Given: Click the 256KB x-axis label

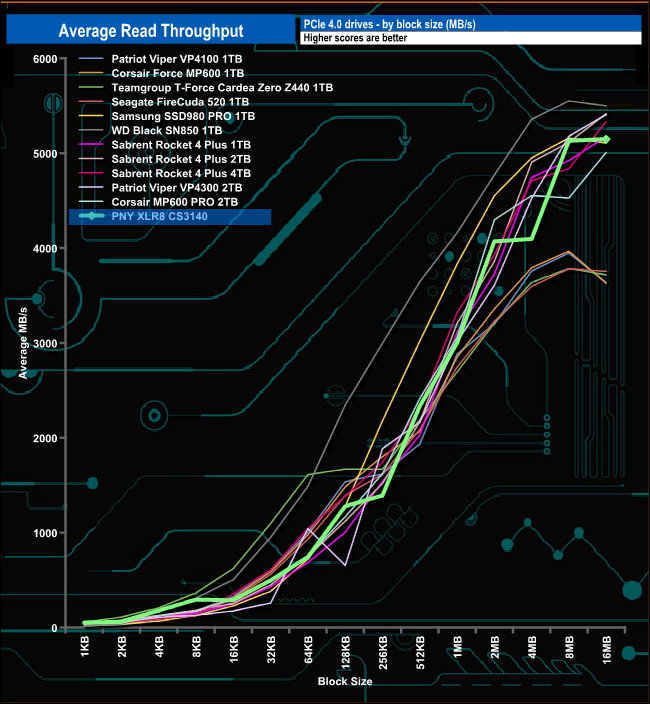Looking at the screenshot, I should click(383, 652).
